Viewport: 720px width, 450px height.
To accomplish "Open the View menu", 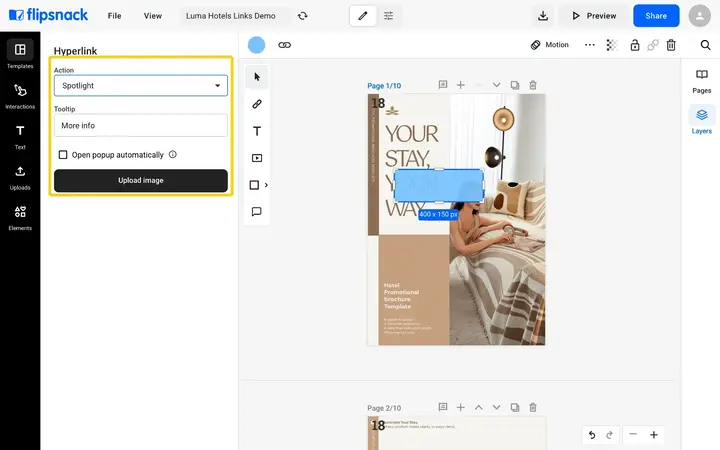I will (153, 16).
